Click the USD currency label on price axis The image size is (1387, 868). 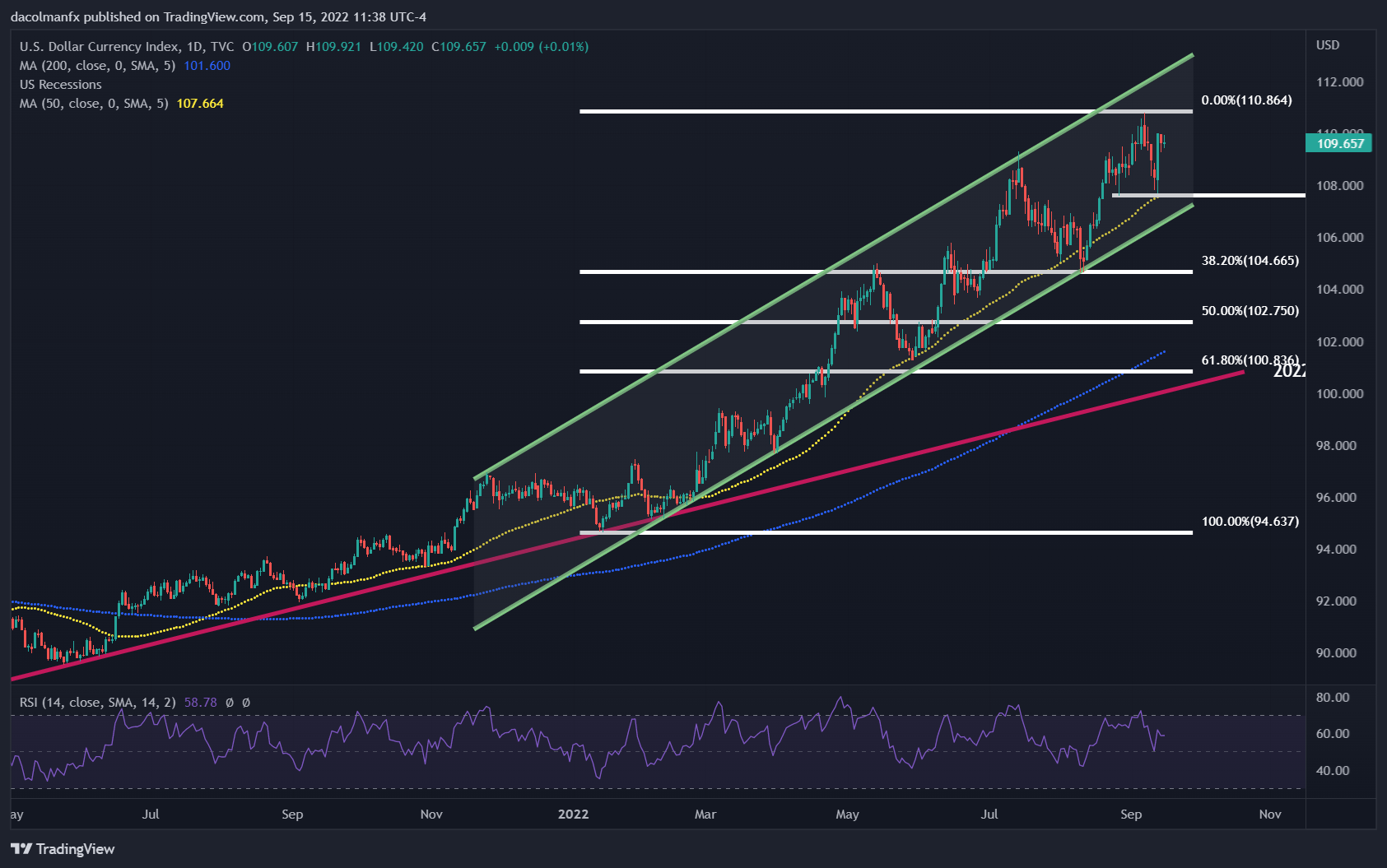[1328, 45]
